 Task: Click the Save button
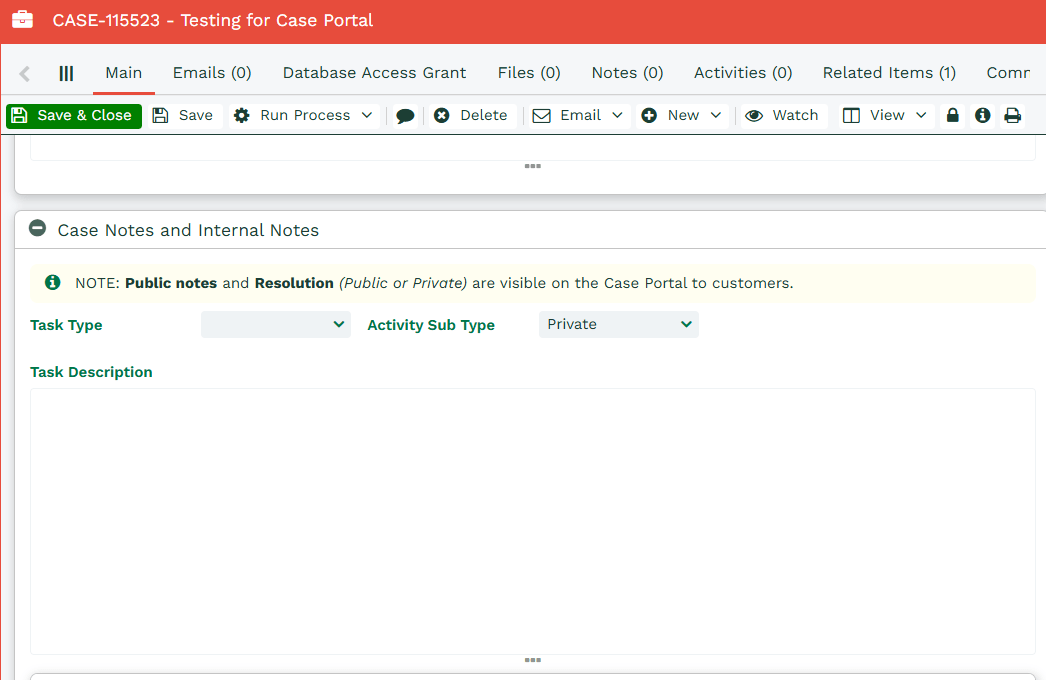184,115
